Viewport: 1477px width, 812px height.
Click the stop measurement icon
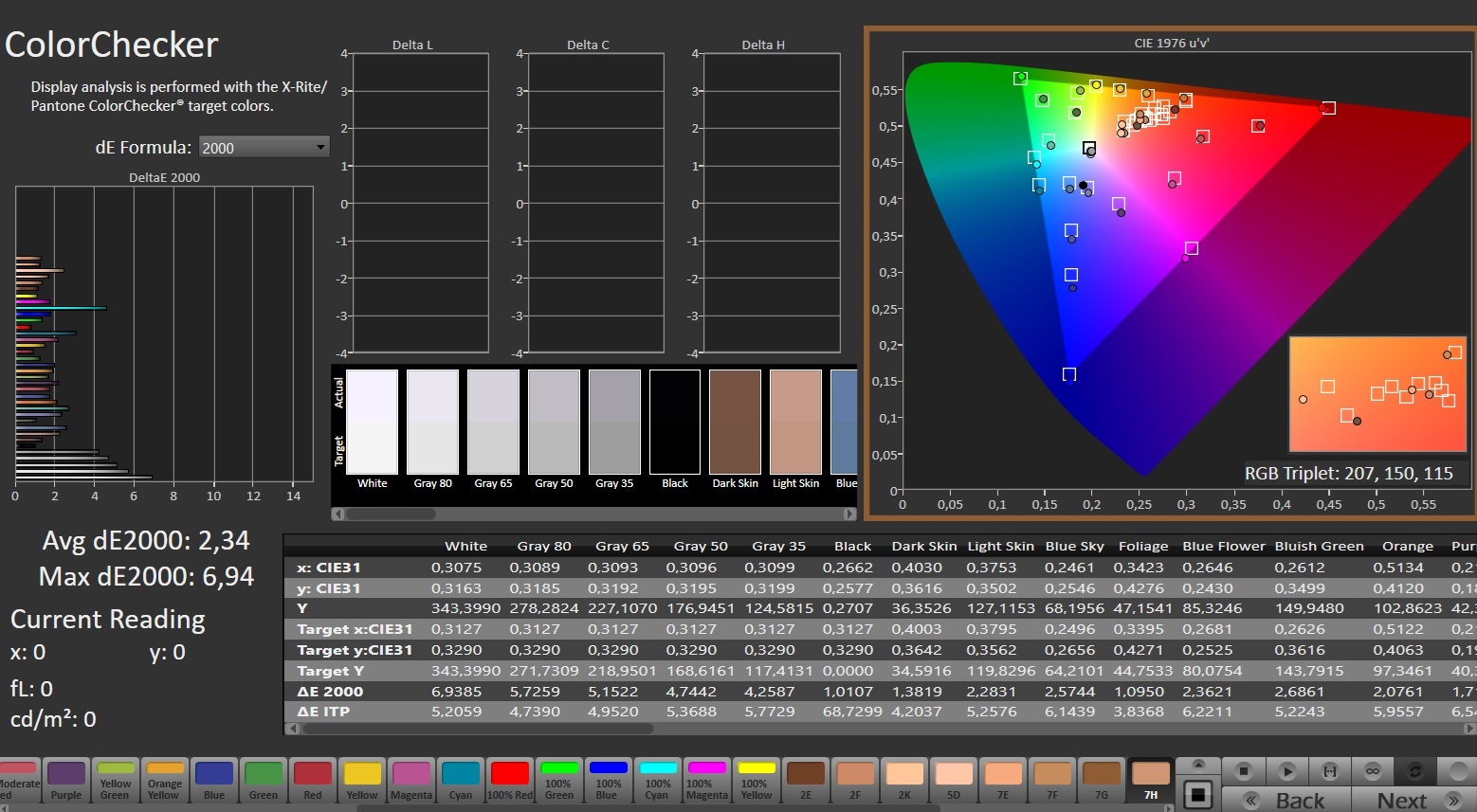1245,771
